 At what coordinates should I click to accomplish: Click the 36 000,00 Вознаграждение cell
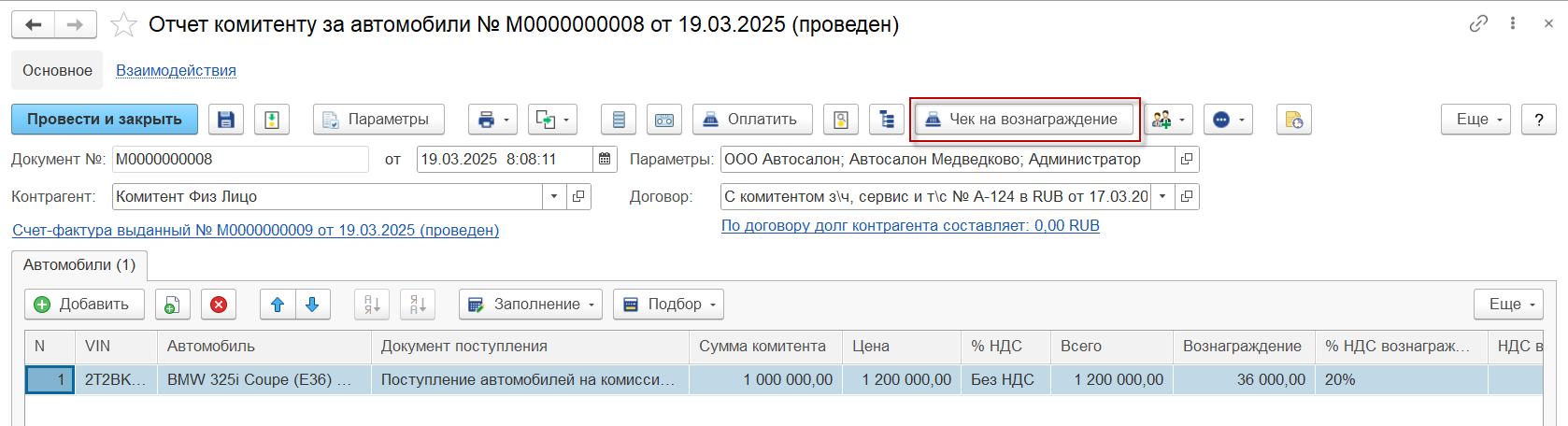tap(1244, 380)
